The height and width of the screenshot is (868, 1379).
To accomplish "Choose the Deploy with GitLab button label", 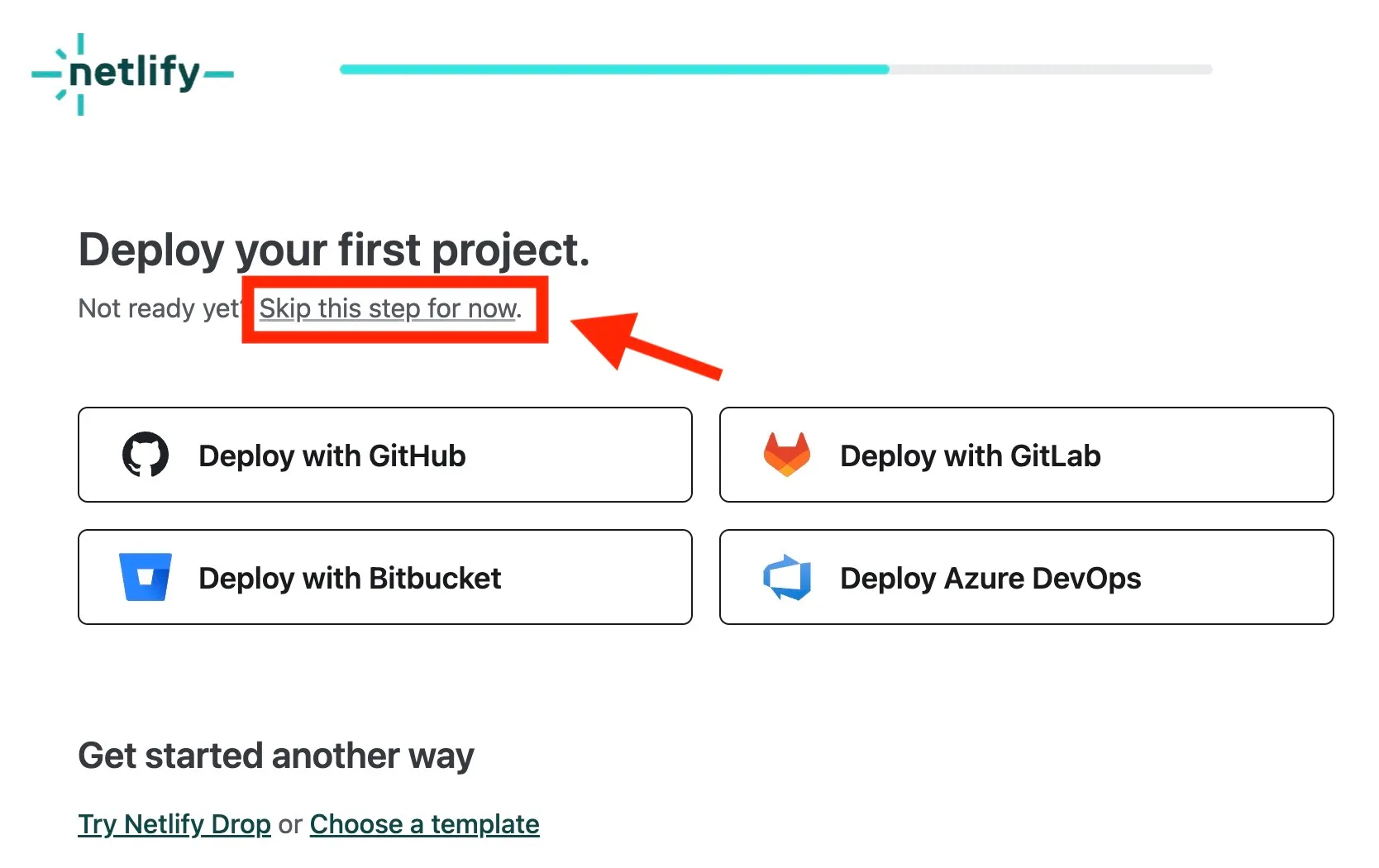I will (971, 455).
